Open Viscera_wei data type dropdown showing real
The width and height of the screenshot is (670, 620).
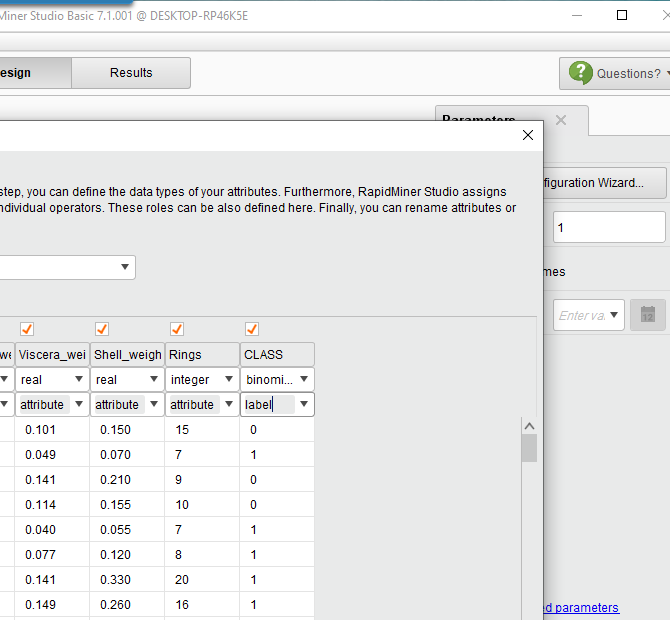[52, 379]
